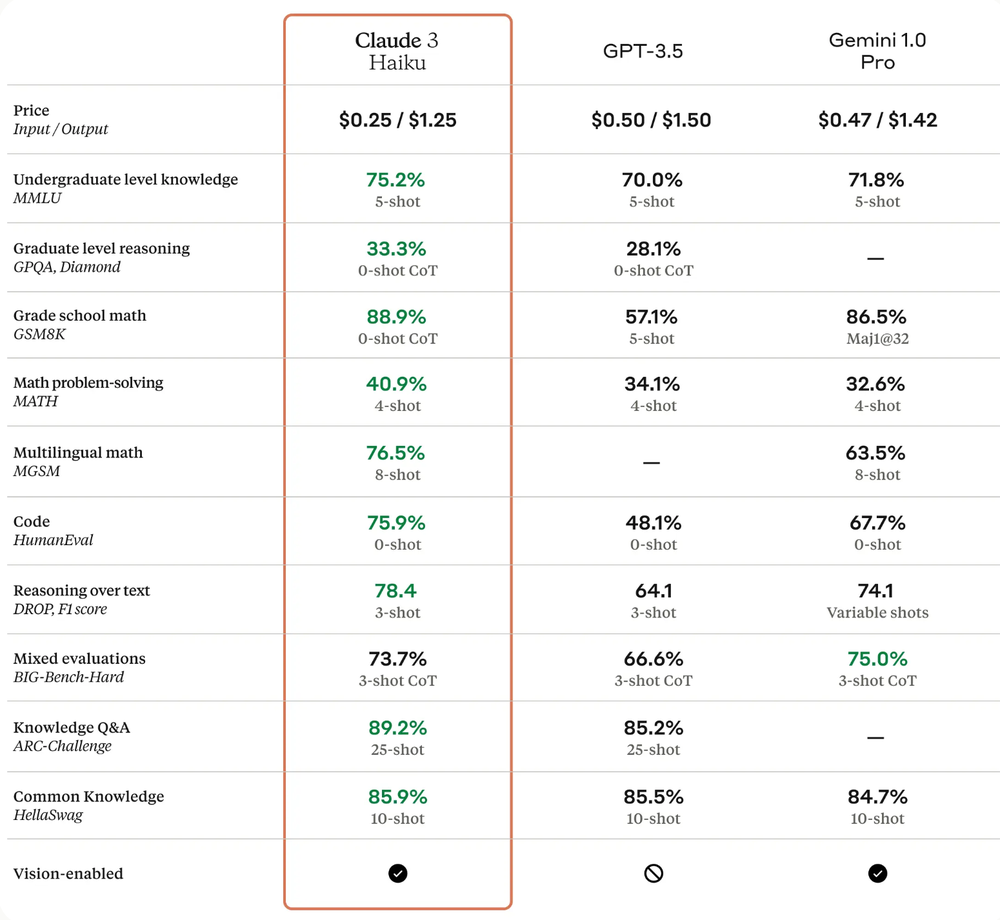Click Claude's 78.4 DROP F1 score
The height and width of the screenshot is (920, 1000).
tap(395, 591)
